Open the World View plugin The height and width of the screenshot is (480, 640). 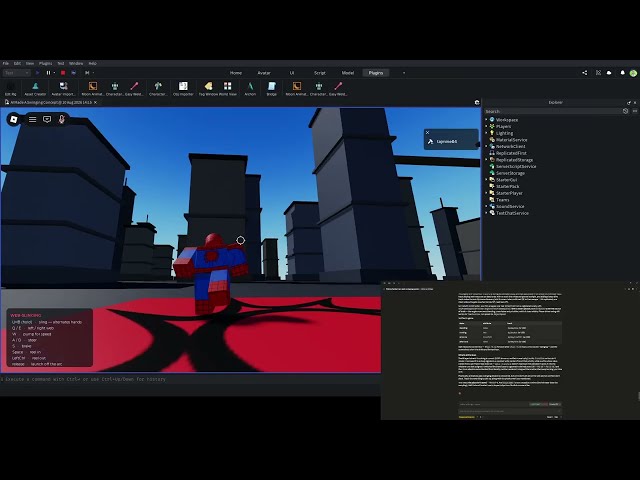click(228, 88)
